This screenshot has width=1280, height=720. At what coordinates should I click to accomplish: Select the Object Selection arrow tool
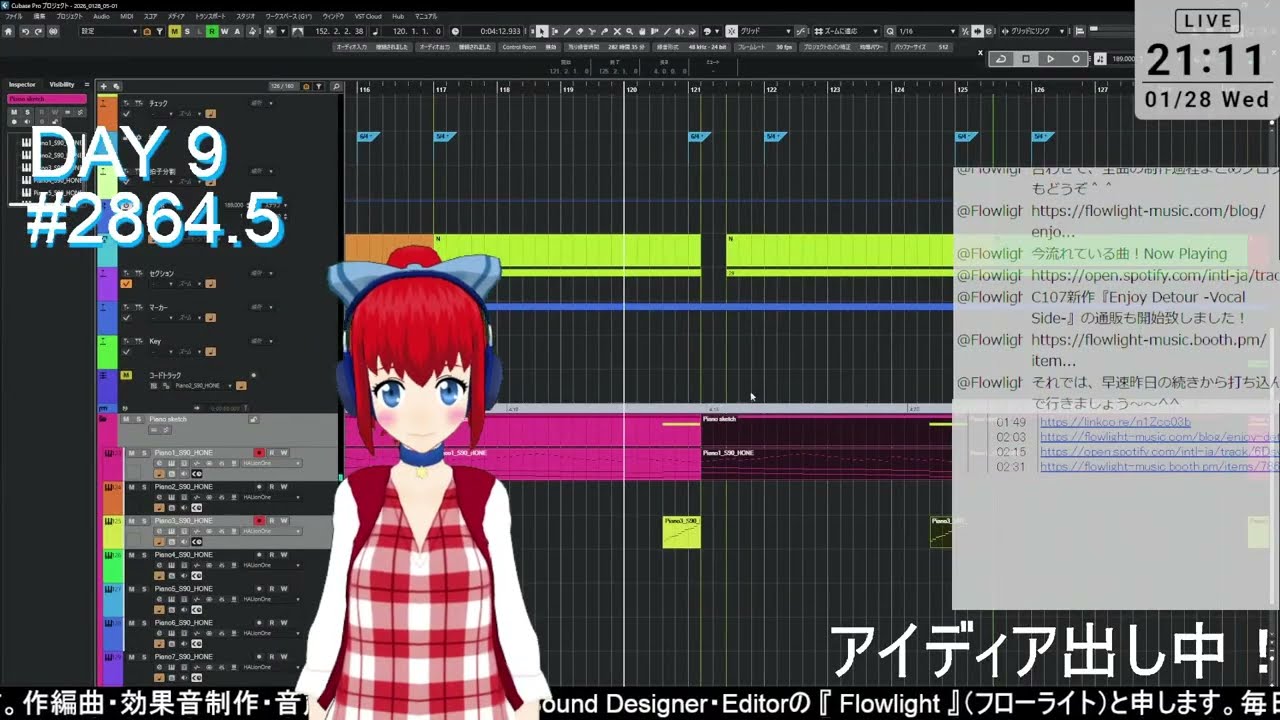542,31
